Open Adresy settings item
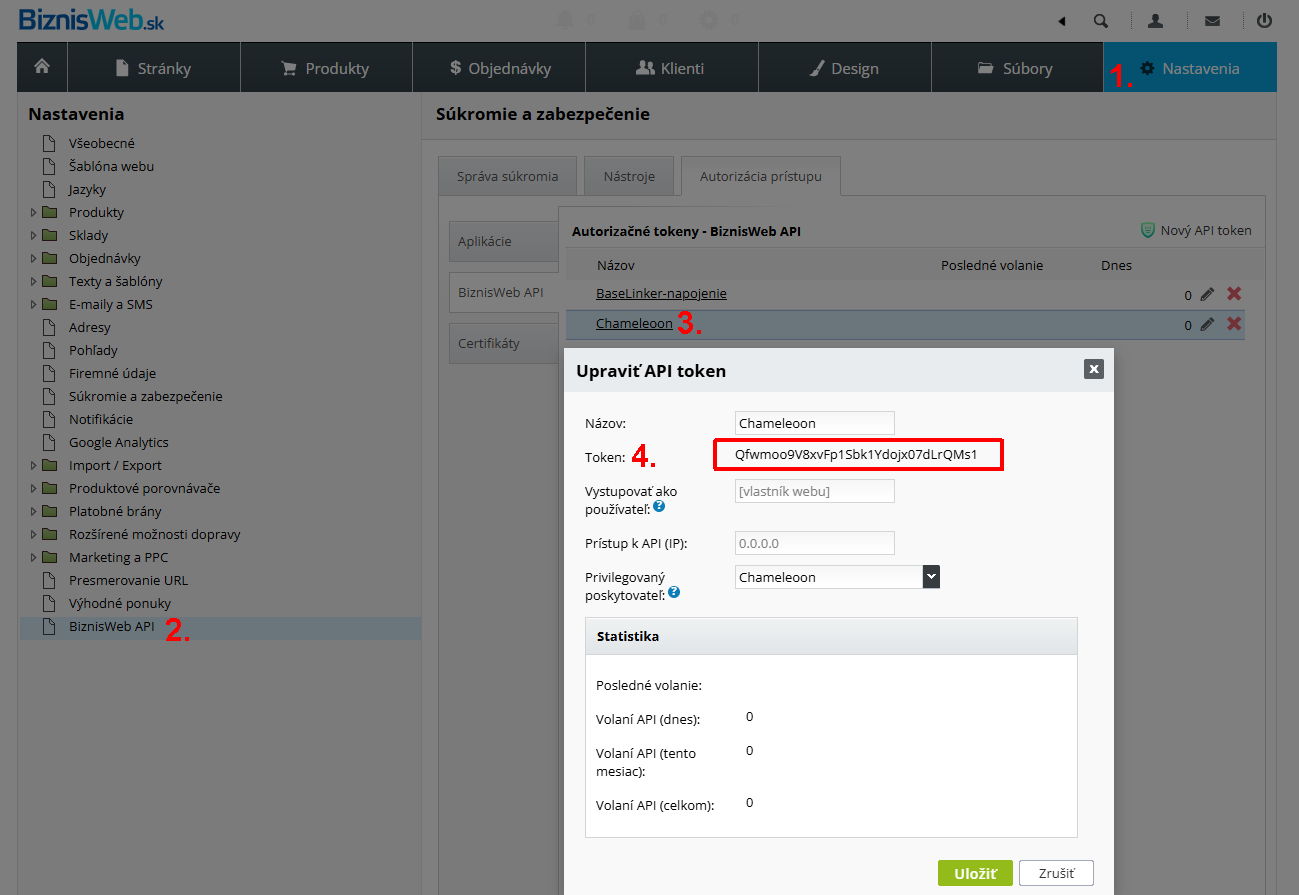 pyautogui.click(x=90, y=327)
